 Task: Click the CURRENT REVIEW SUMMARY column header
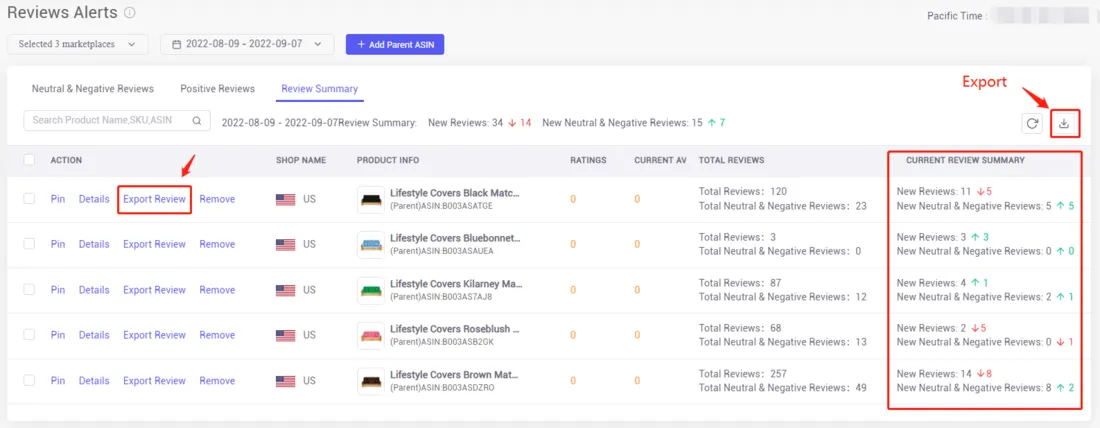[965, 161]
